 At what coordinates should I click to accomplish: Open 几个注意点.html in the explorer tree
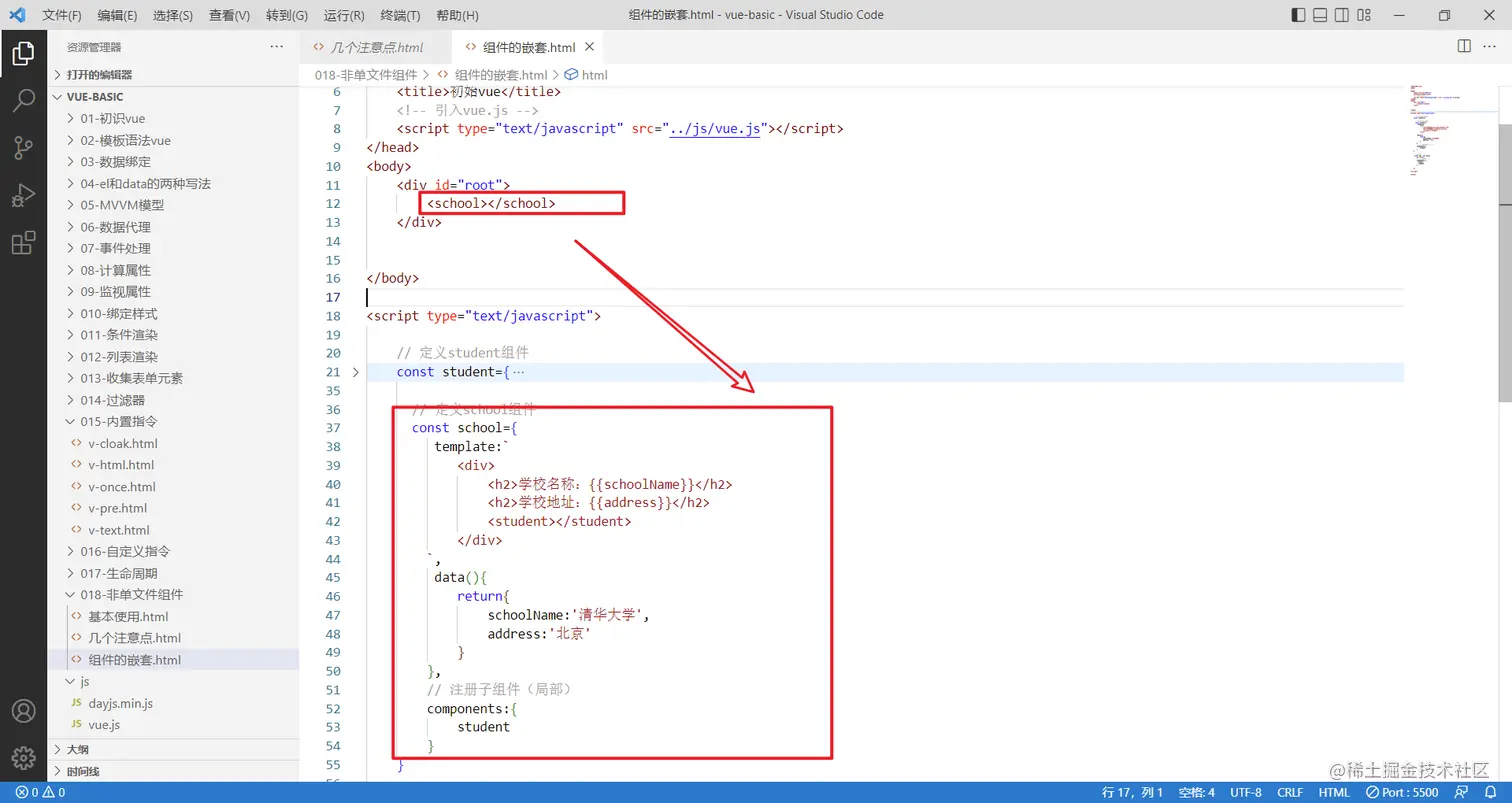click(x=173, y=638)
